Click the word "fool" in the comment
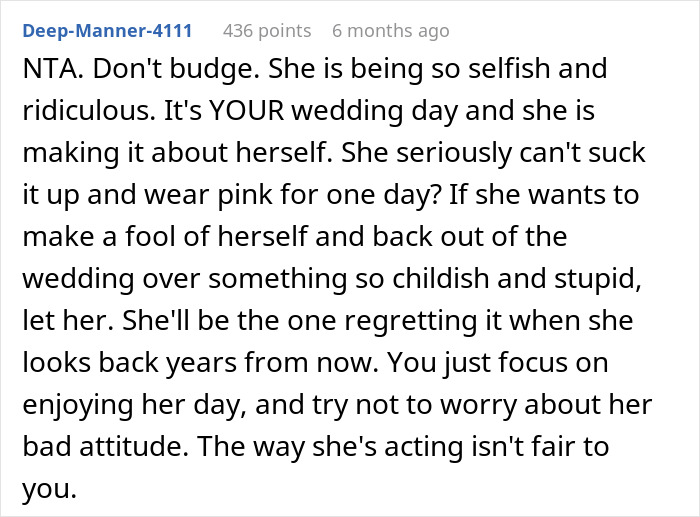 (x=150, y=236)
